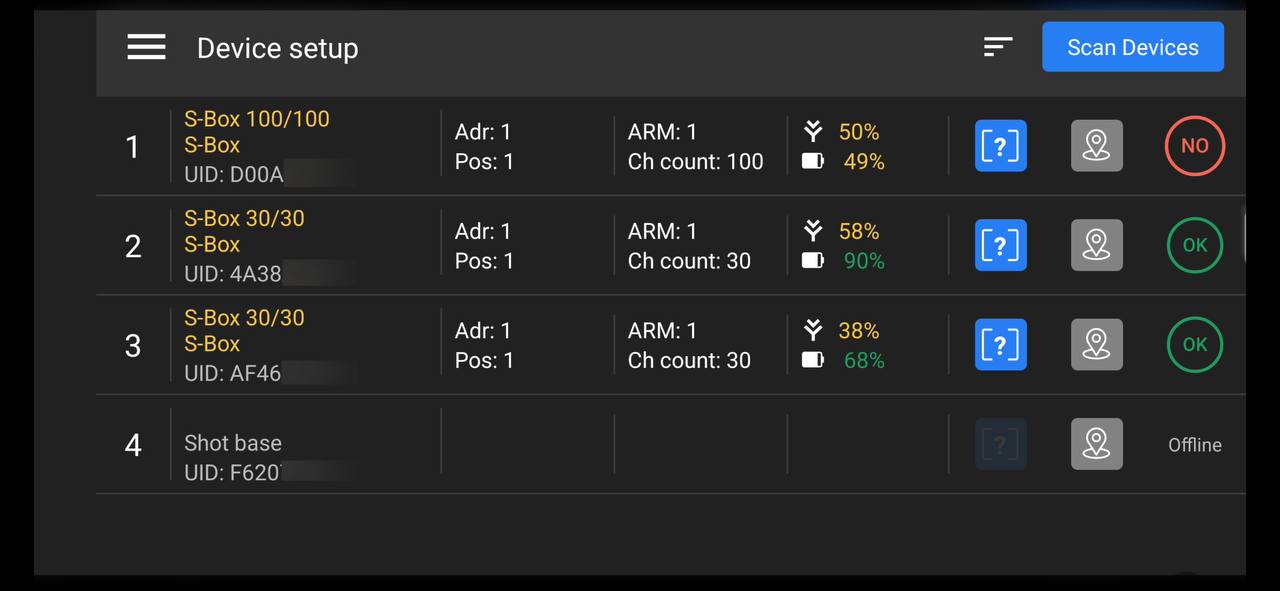
Task: Tap the Offline status of device 4
Action: tap(1194, 445)
